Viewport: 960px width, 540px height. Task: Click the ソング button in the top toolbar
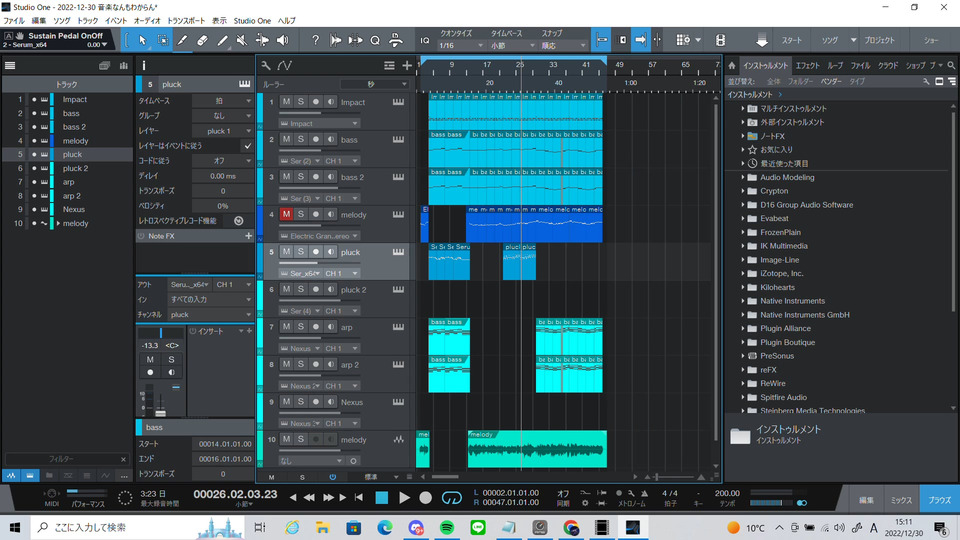[x=829, y=40]
